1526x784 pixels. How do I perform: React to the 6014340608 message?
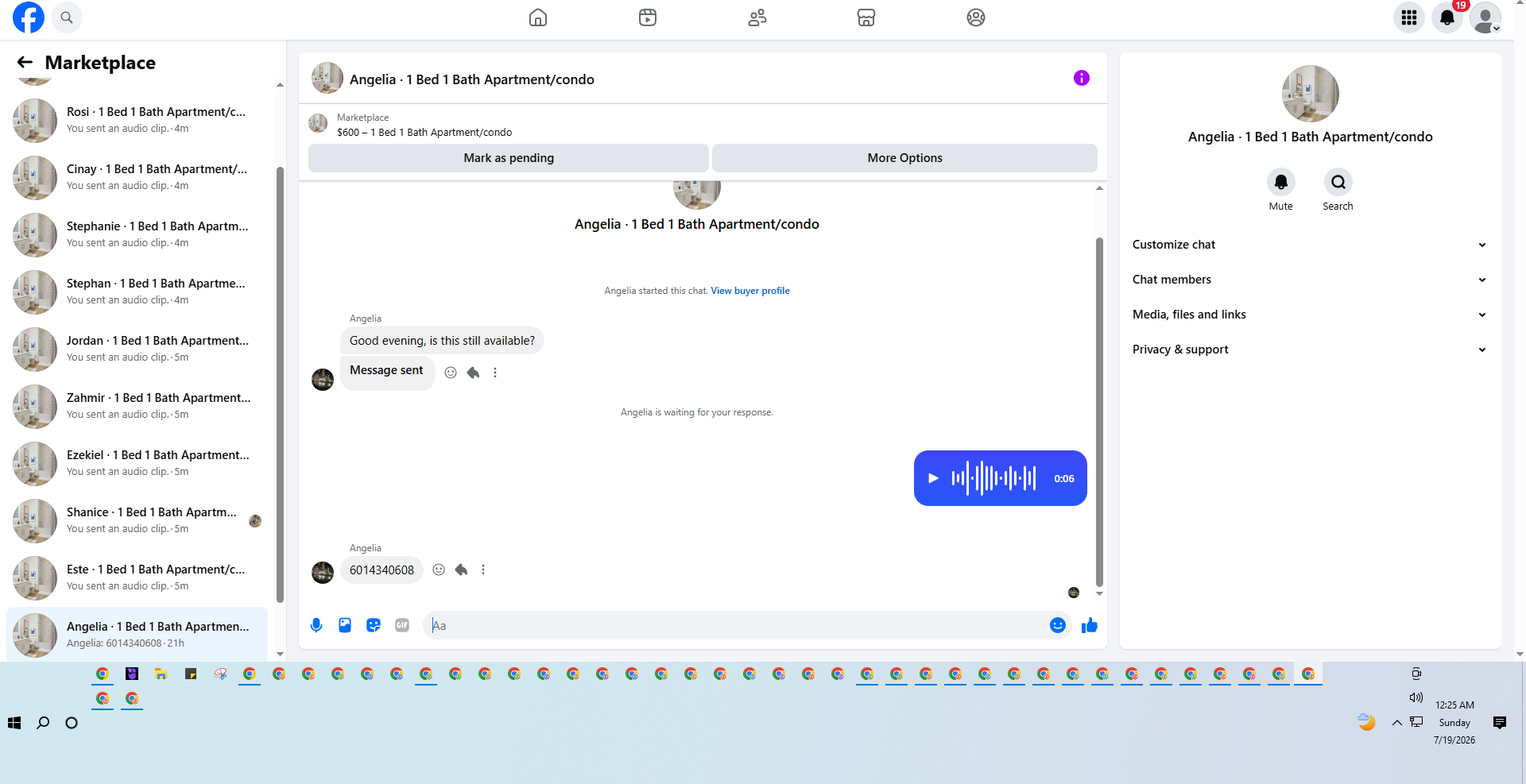tap(439, 570)
